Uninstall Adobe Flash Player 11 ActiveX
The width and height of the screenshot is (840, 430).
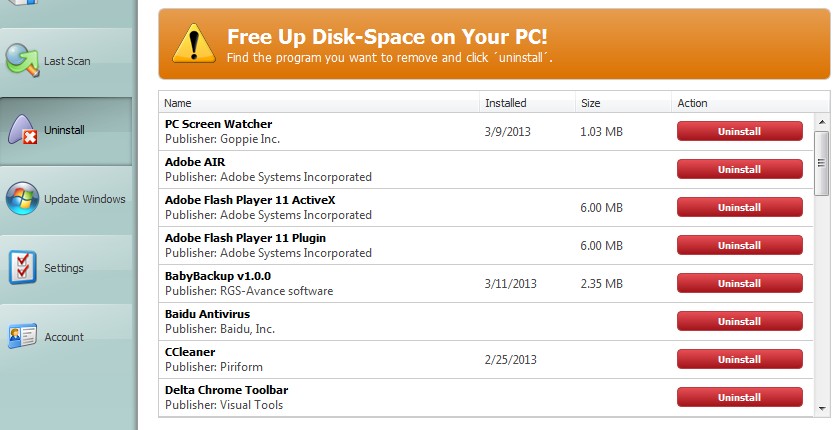coord(739,207)
